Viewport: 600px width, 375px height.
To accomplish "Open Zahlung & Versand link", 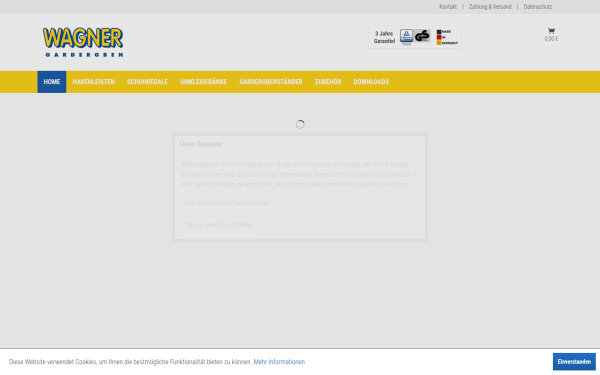I will click(490, 7).
